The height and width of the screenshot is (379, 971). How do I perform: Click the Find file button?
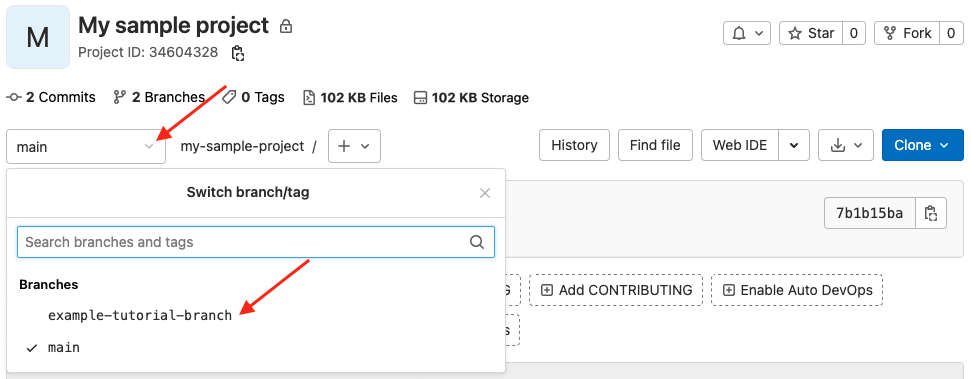(x=655, y=146)
